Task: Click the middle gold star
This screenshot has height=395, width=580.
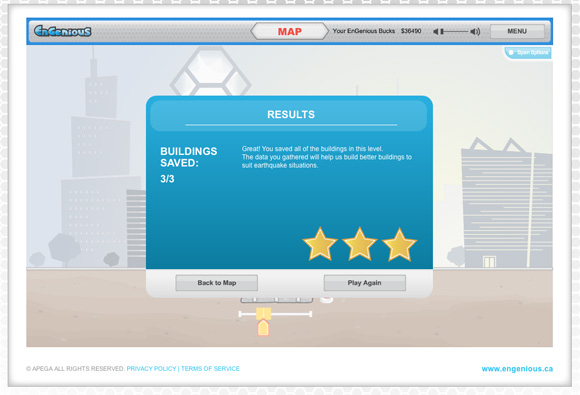Action: pos(360,244)
